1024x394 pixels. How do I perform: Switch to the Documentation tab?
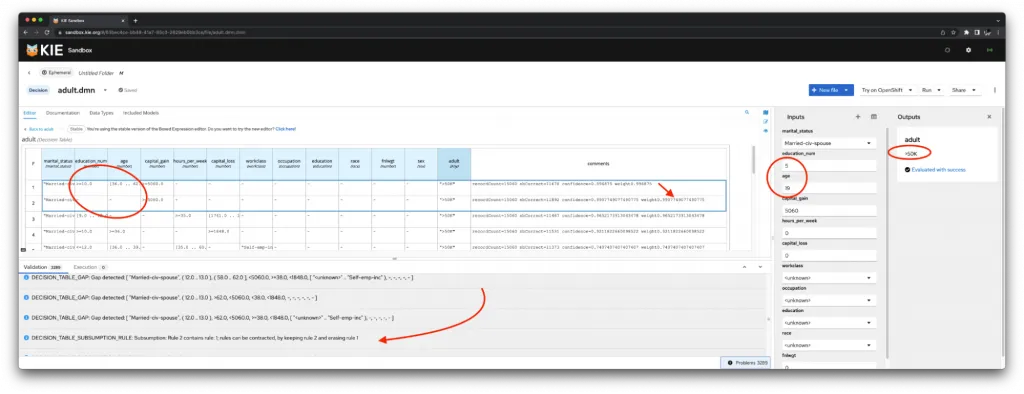click(63, 113)
